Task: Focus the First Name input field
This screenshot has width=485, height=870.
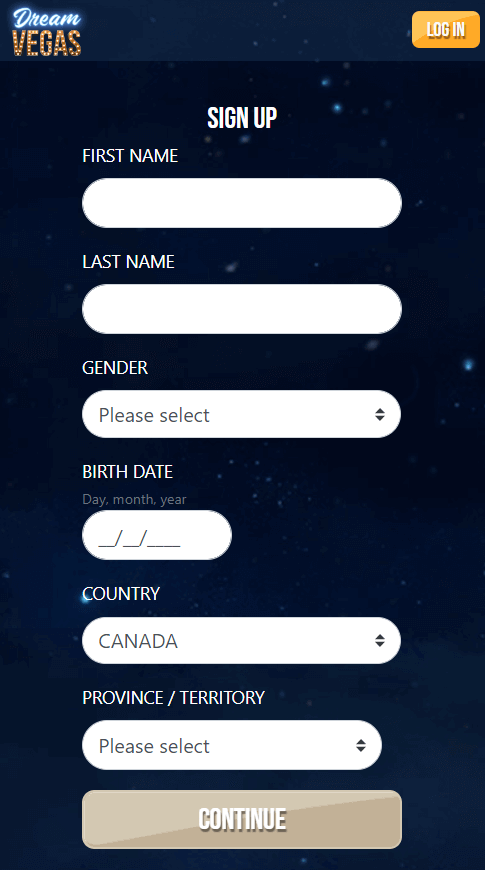Action: tap(242, 203)
